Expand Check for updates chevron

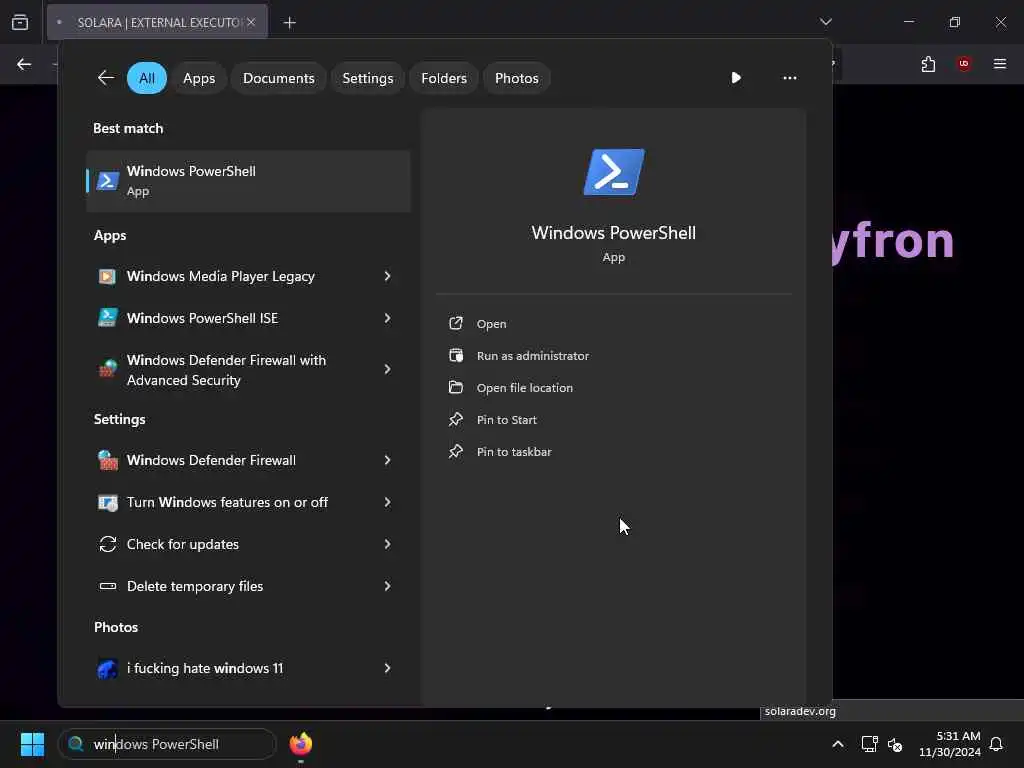(x=387, y=544)
